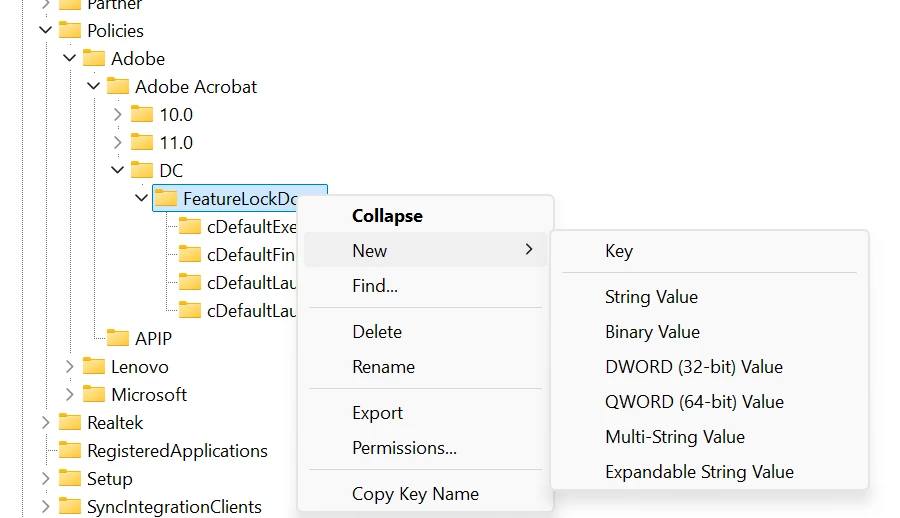This screenshot has width=900, height=518.
Task: Create a new Expandable String Value
Action: [709, 472]
